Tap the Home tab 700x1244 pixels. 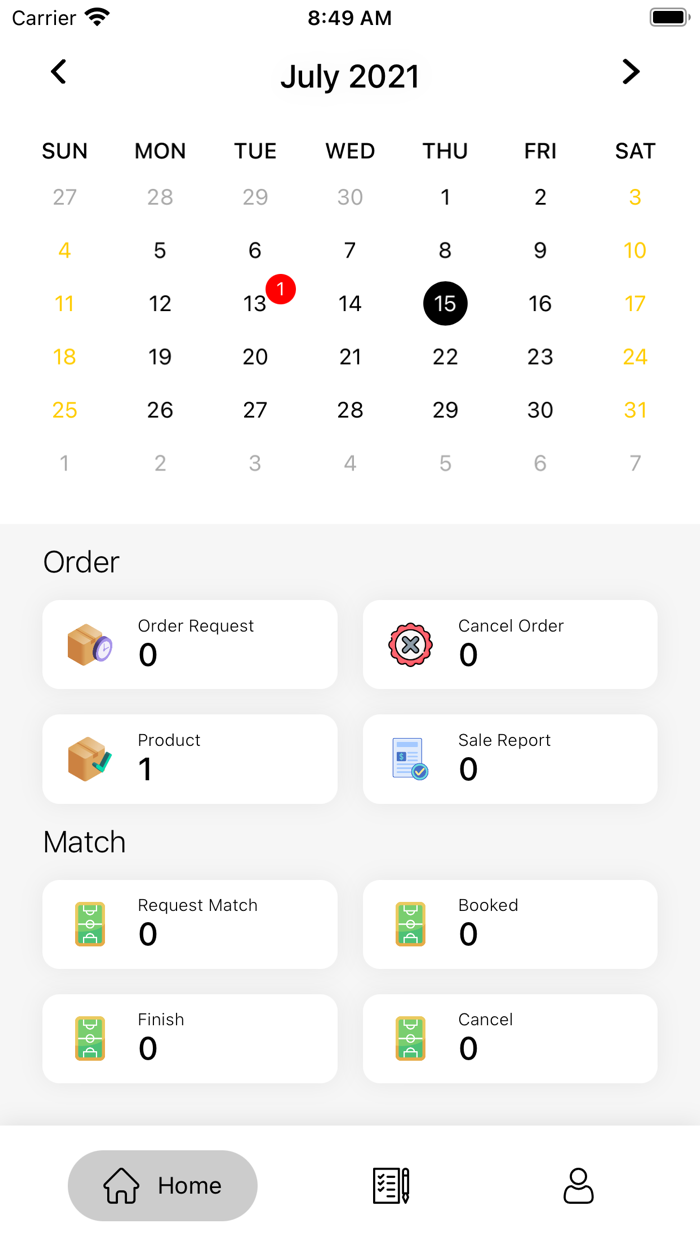163,1185
